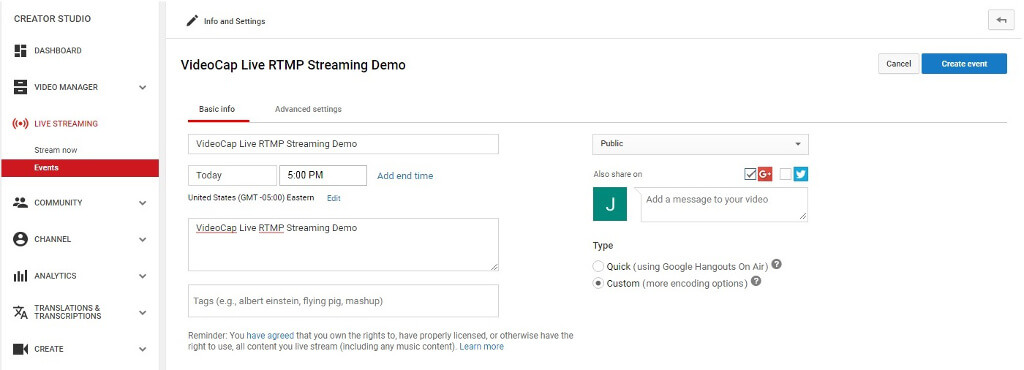
Task: Click the Add end time link
Action: pyautogui.click(x=405, y=176)
